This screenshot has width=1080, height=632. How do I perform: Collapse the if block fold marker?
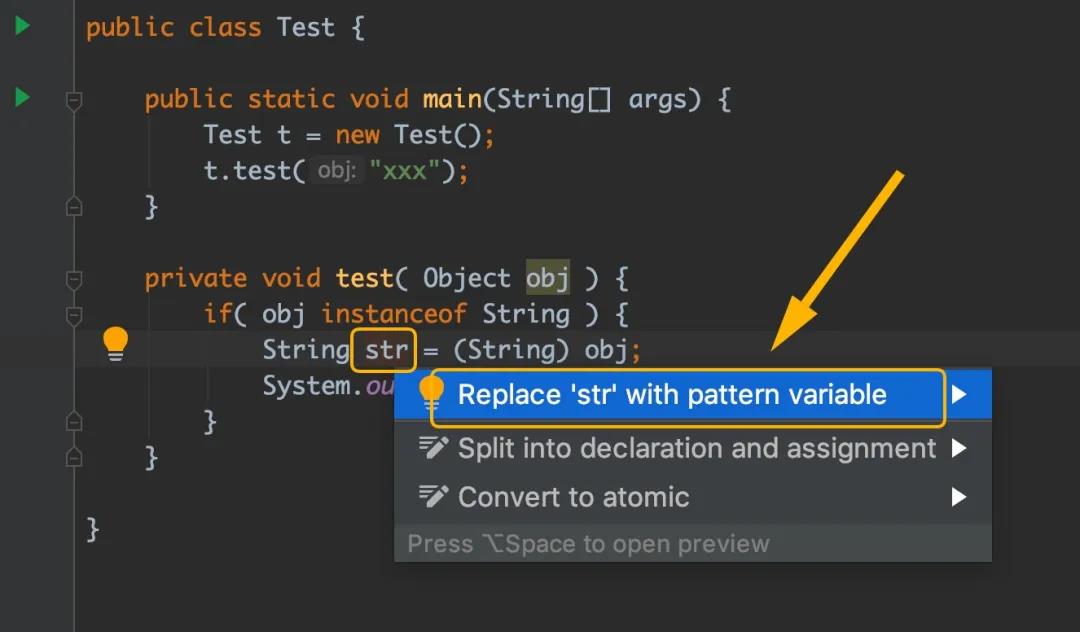[74, 315]
